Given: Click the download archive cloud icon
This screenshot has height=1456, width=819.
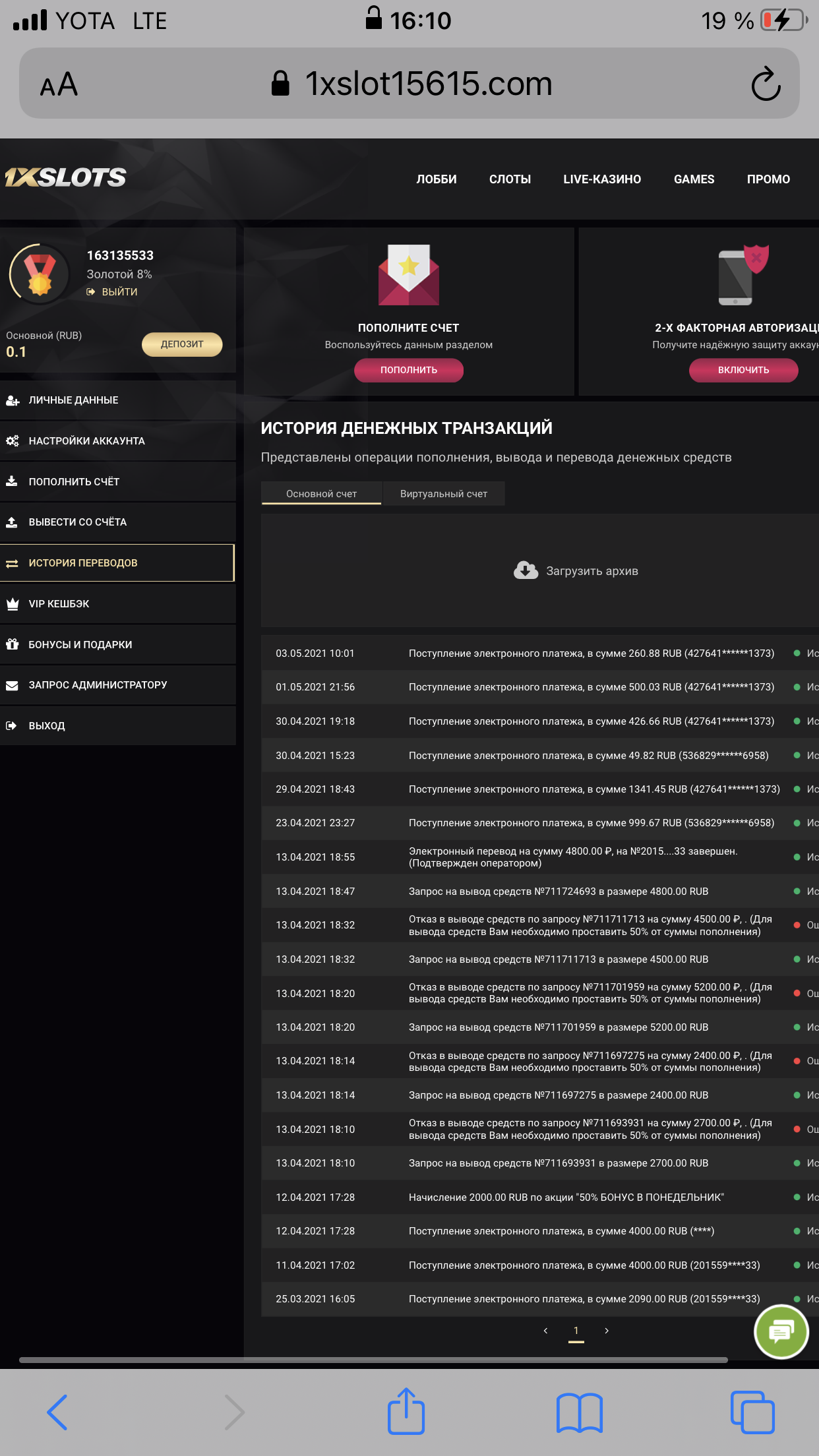Looking at the screenshot, I should tap(526, 570).
